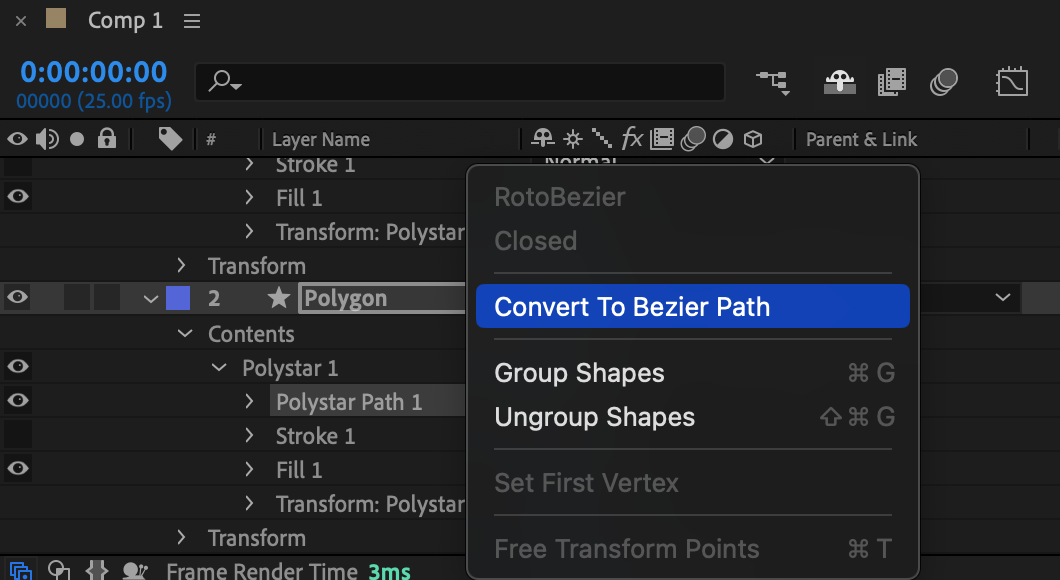This screenshot has height=580, width=1060.
Task: Collapse the Contents group
Action: coord(185,333)
